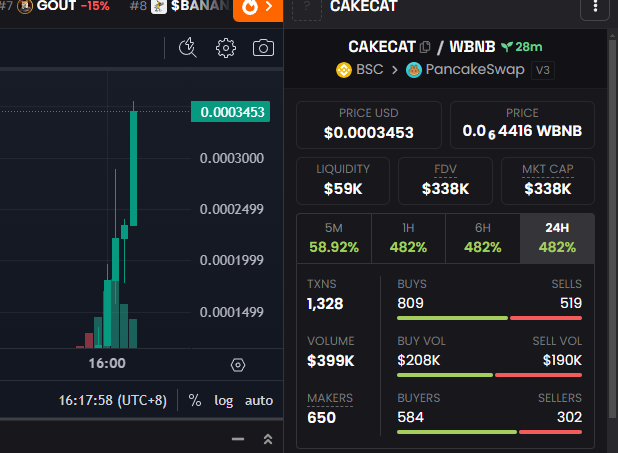
Task: Click the 16:00 time axis label
Action: pos(107,363)
